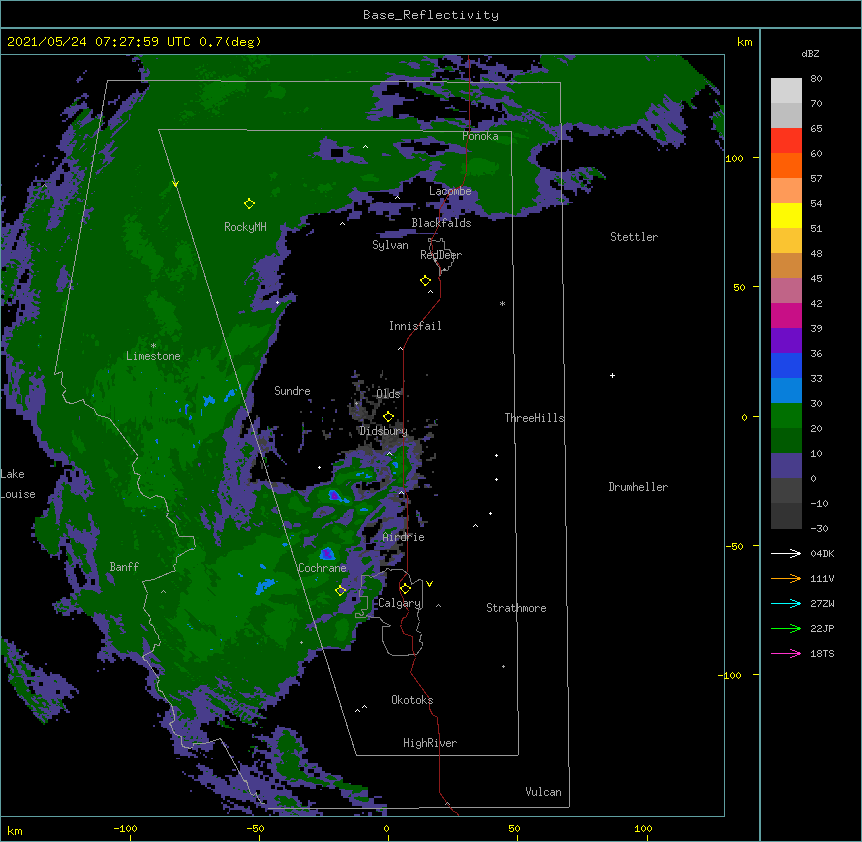Click the Vulcan label

pyautogui.click(x=543, y=792)
